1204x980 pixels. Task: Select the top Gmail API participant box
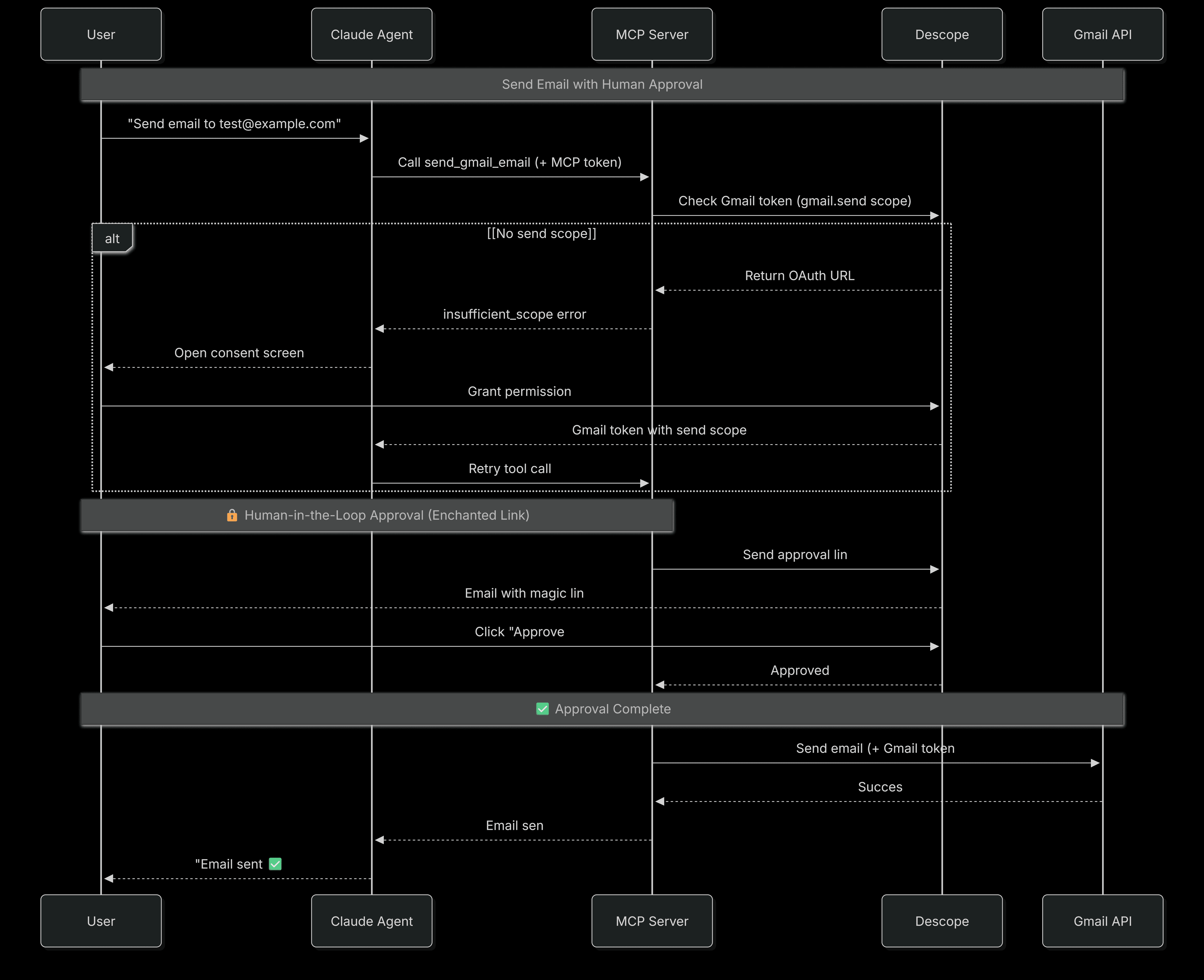pos(1103,34)
